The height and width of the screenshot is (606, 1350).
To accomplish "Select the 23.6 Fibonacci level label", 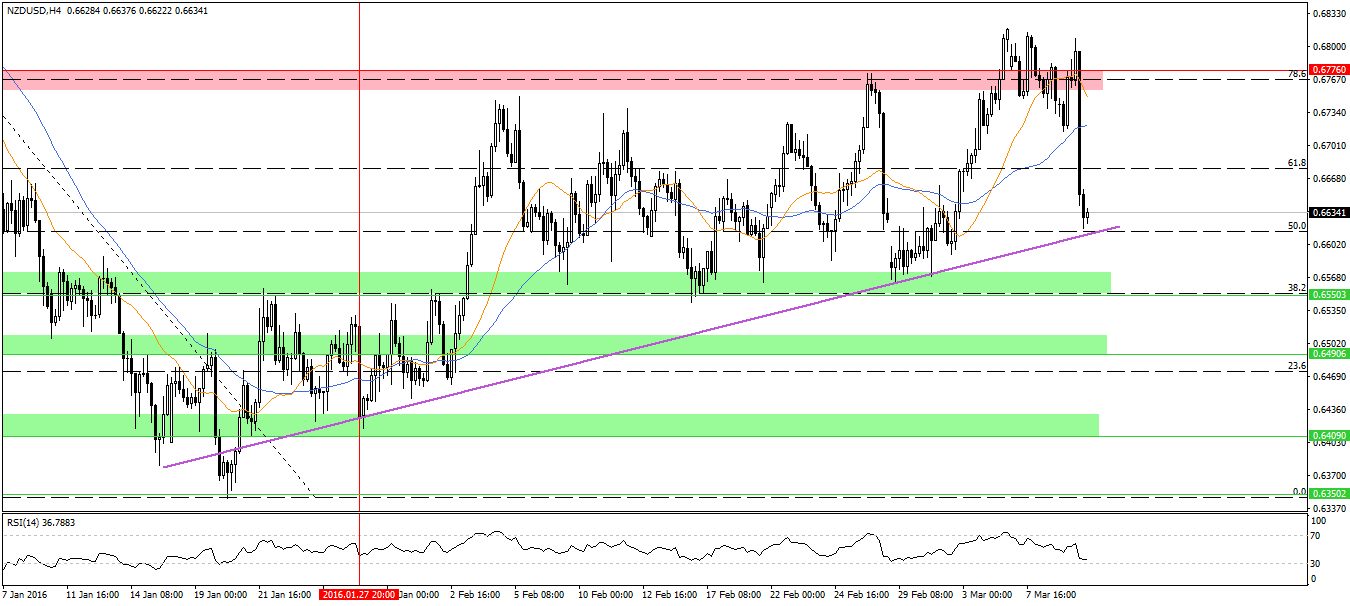I will [1297, 366].
